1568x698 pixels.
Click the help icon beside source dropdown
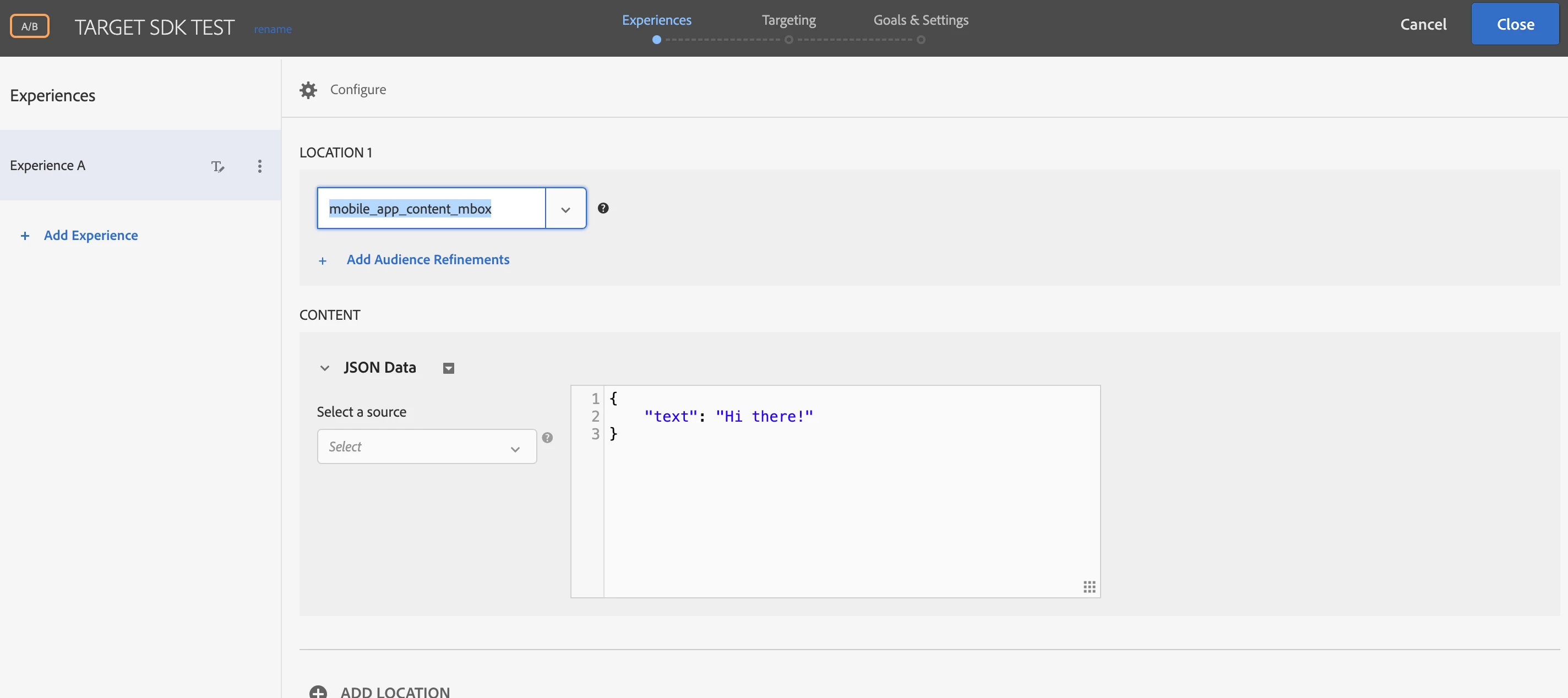coord(547,438)
